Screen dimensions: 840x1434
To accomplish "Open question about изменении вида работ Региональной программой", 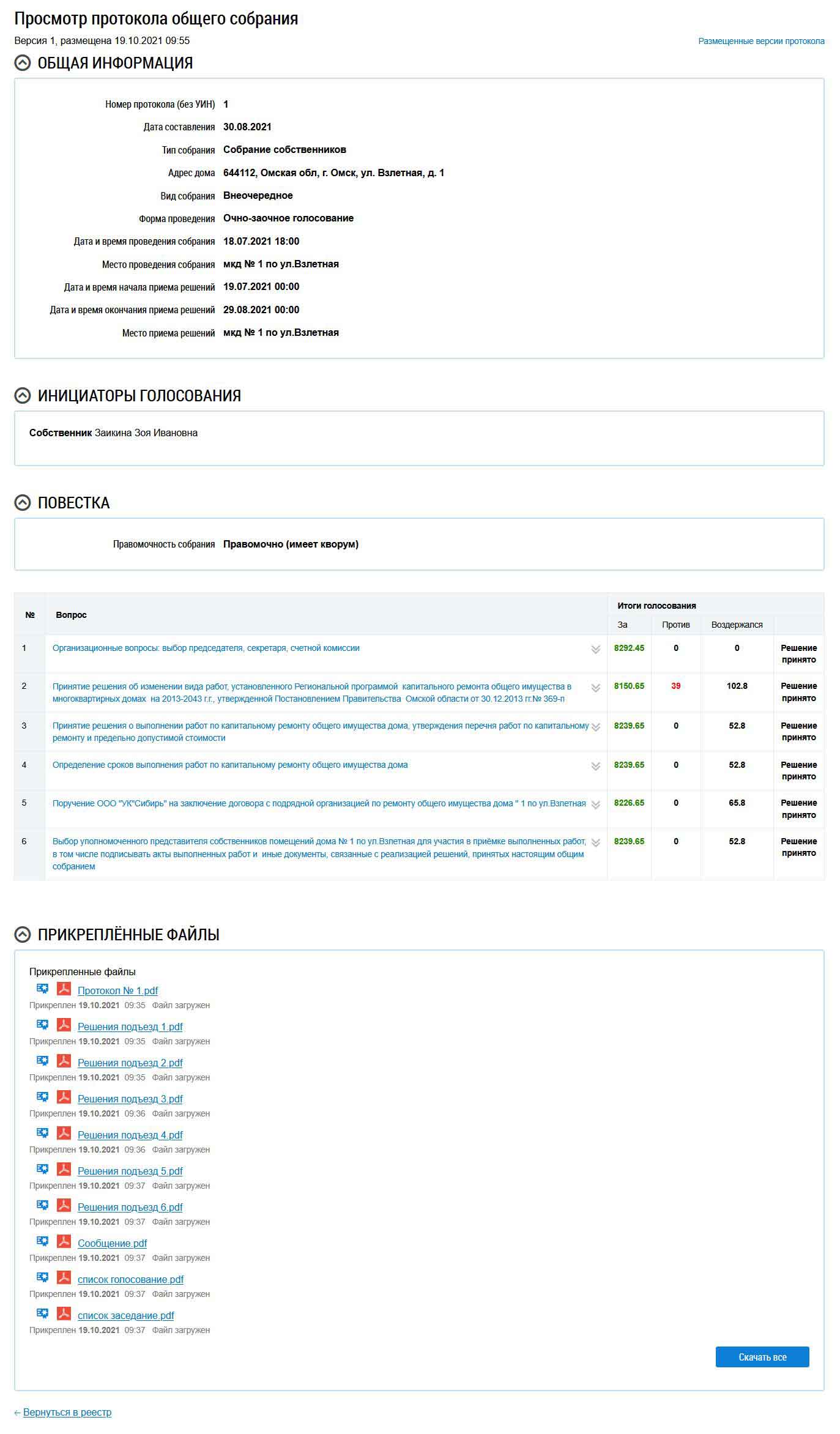I will [x=312, y=693].
